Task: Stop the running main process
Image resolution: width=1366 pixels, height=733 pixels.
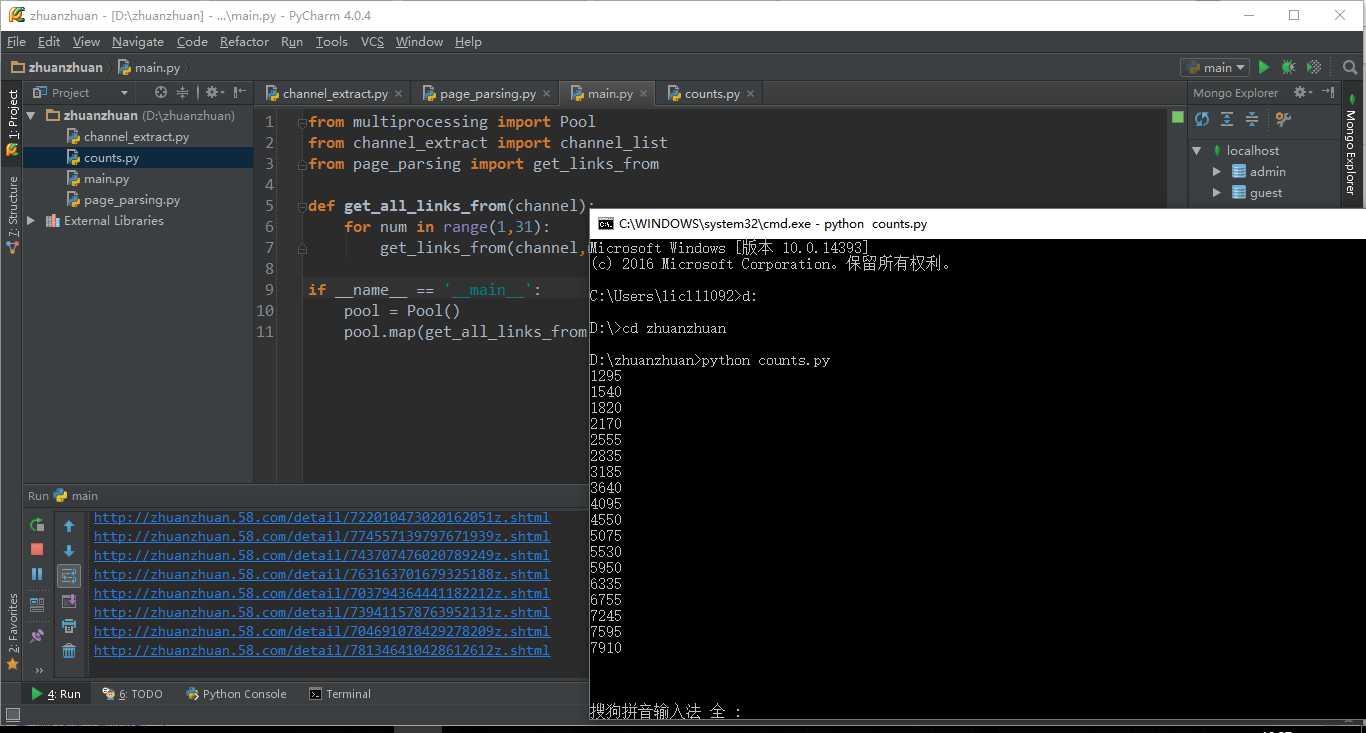Action: (x=37, y=549)
